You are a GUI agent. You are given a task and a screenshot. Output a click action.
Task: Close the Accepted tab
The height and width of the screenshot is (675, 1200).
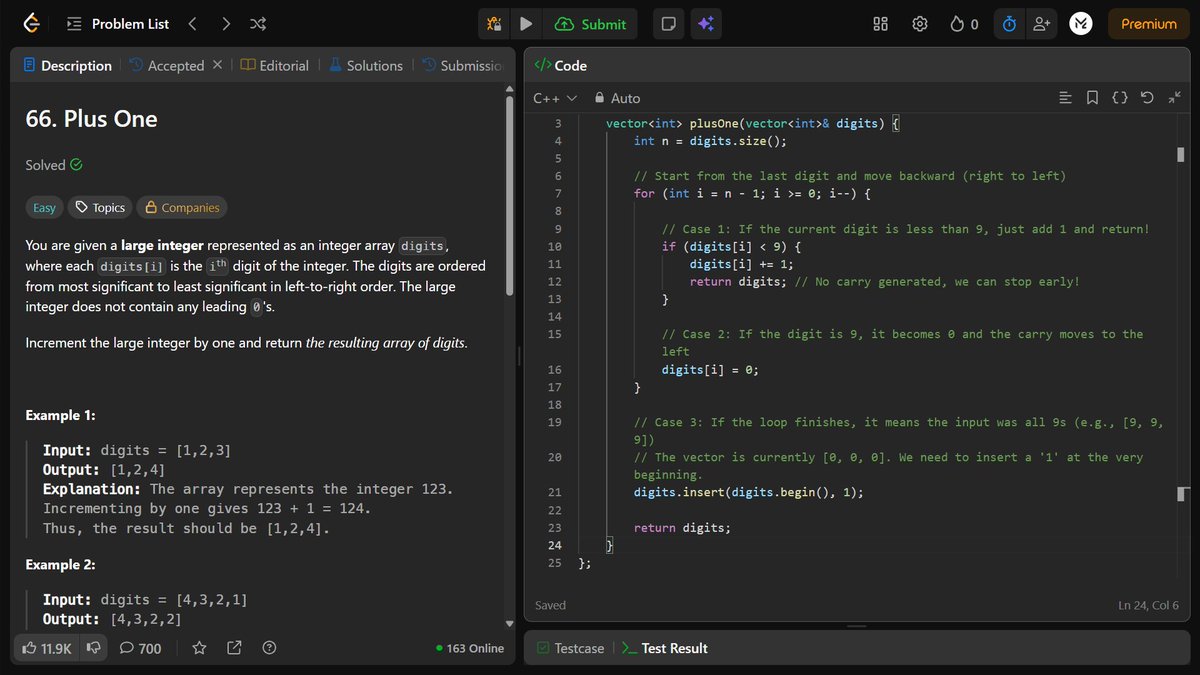218,65
